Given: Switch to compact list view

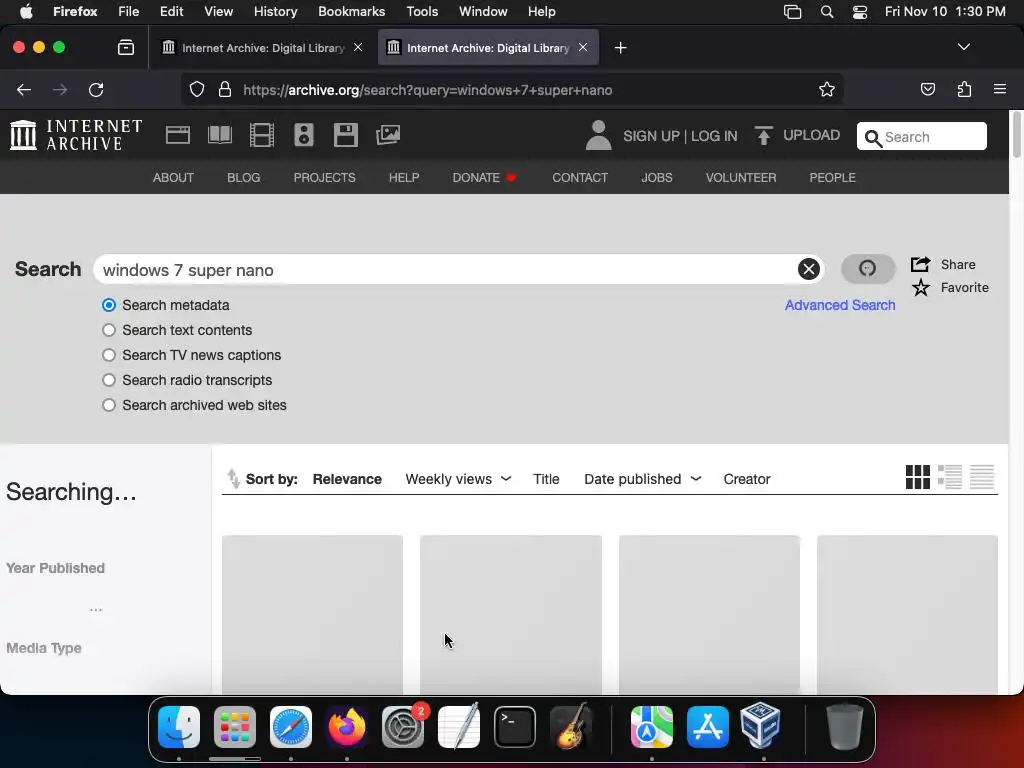Looking at the screenshot, I should (x=982, y=477).
